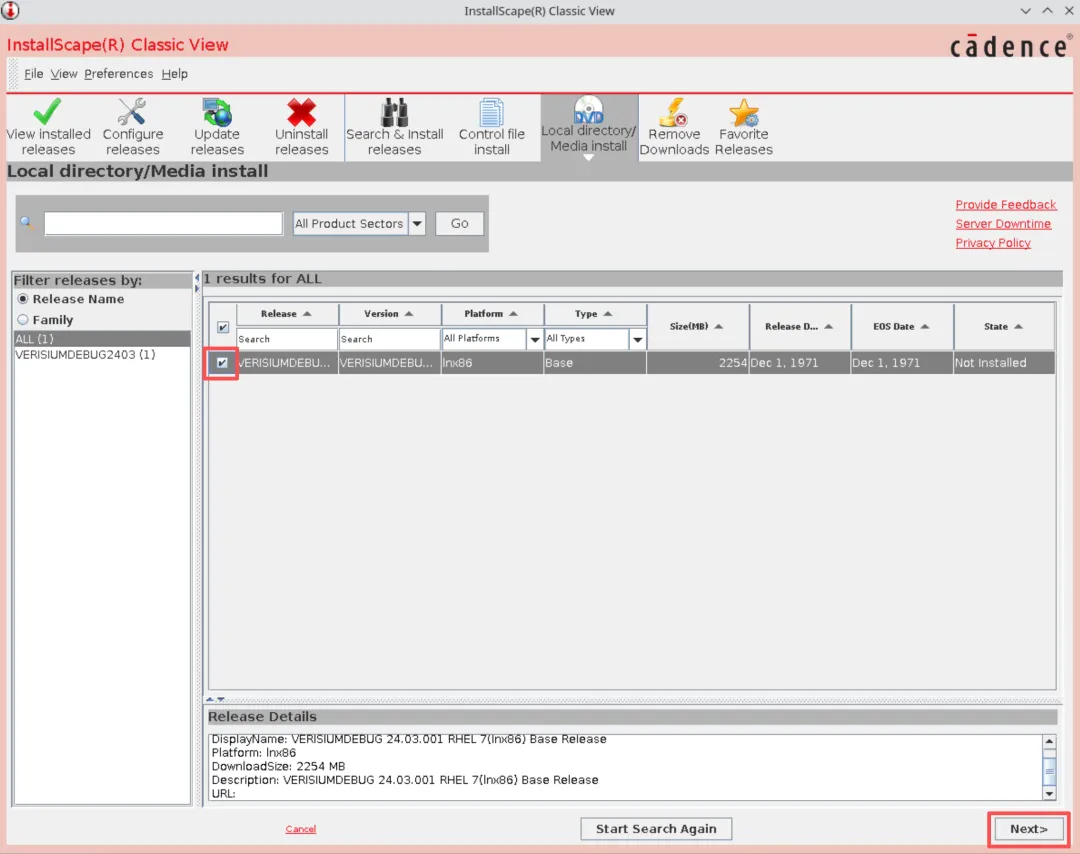Click the 2254 size cell
This screenshot has width=1080, height=854.
click(697, 363)
